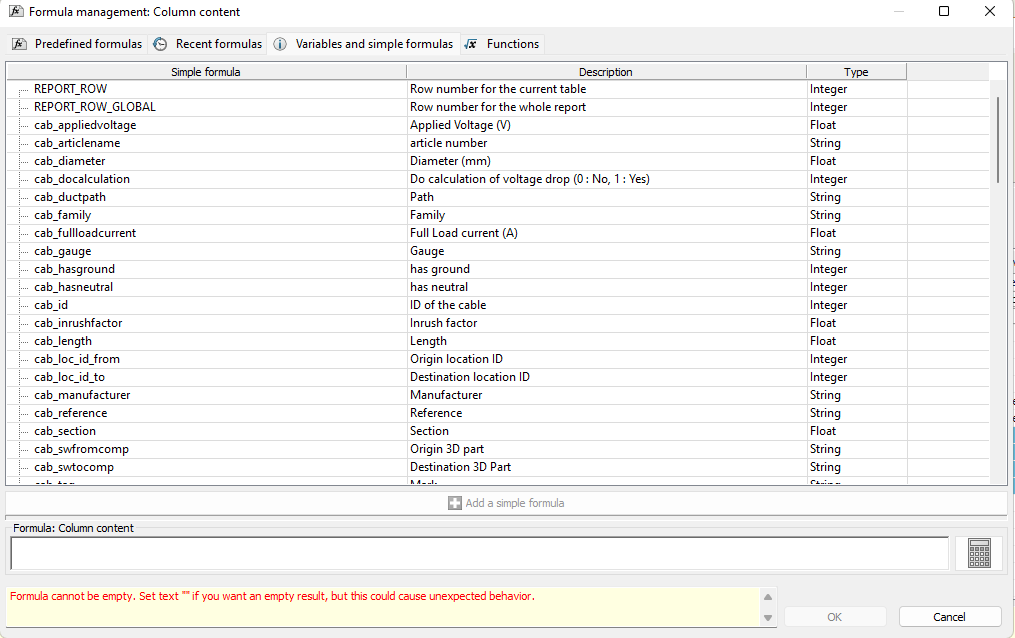Screen dimensions: 1015x638
Task: Select the cab_appliedvoltage variable row
Action: pos(85,125)
